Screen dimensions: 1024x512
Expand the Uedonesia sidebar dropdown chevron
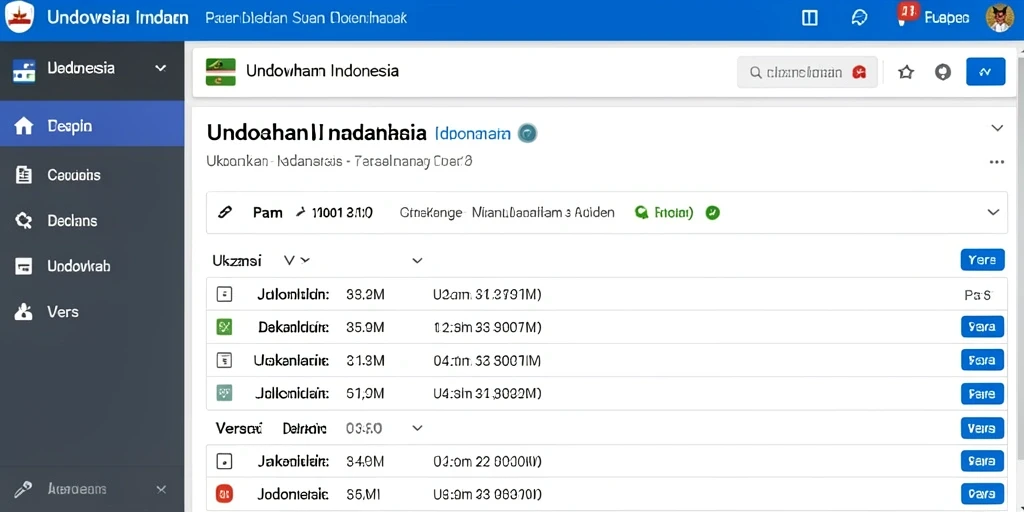[x=161, y=68]
